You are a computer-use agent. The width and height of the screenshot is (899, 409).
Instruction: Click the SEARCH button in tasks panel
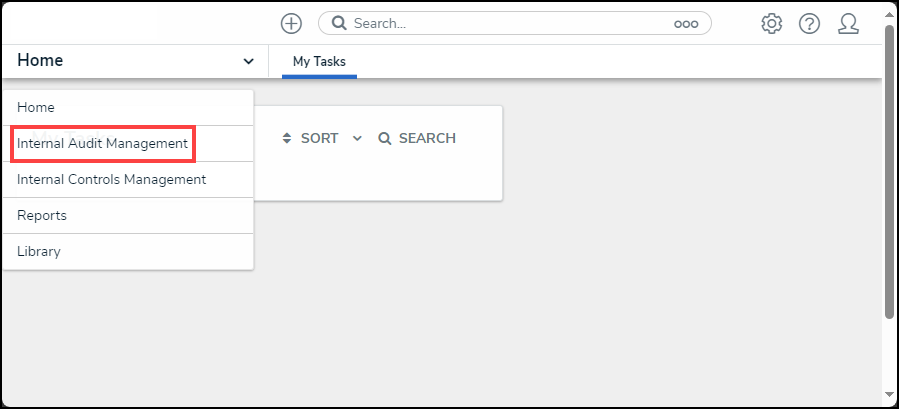tap(417, 139)
